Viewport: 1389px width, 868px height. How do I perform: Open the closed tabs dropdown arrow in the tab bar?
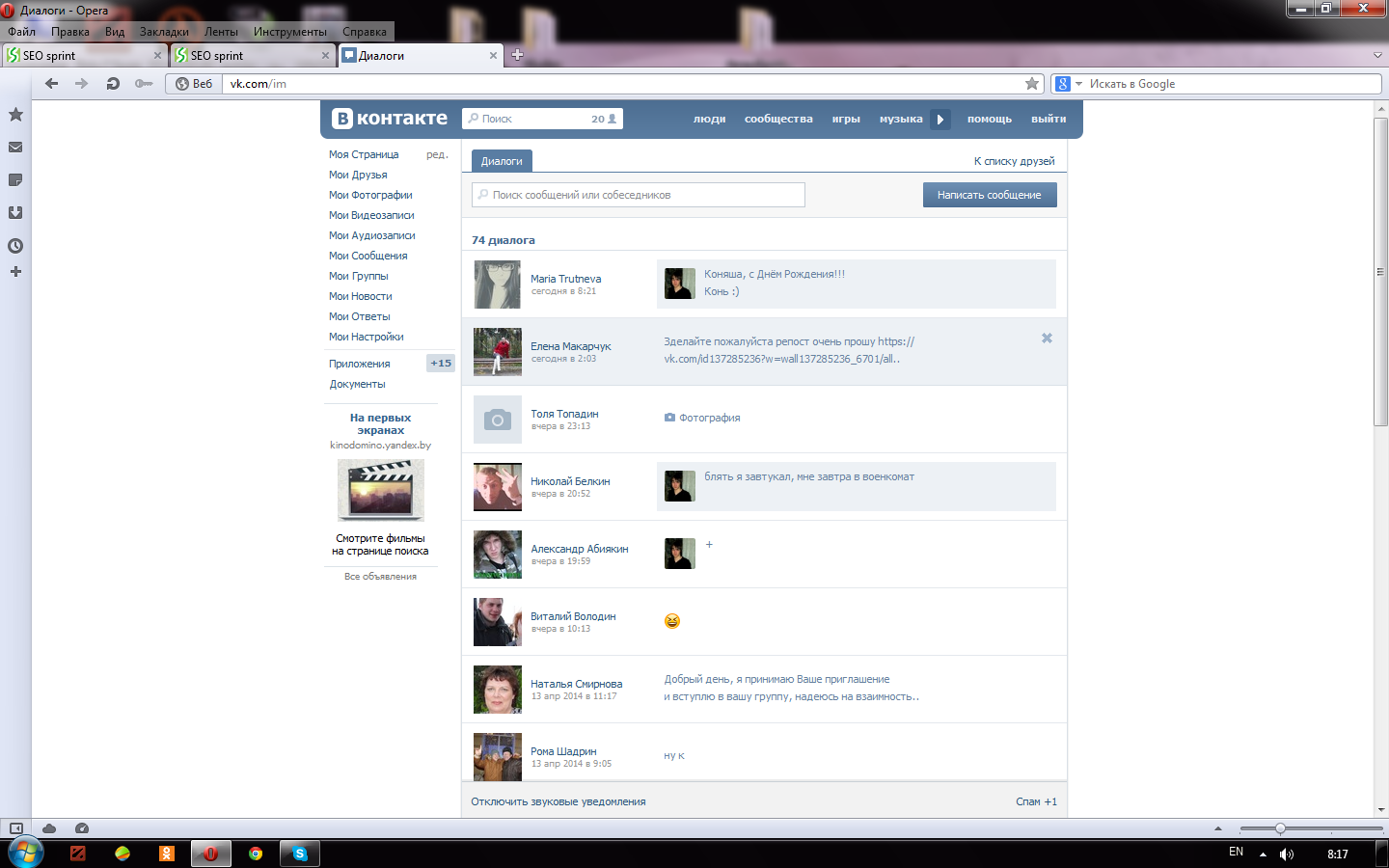(1377, 55)
